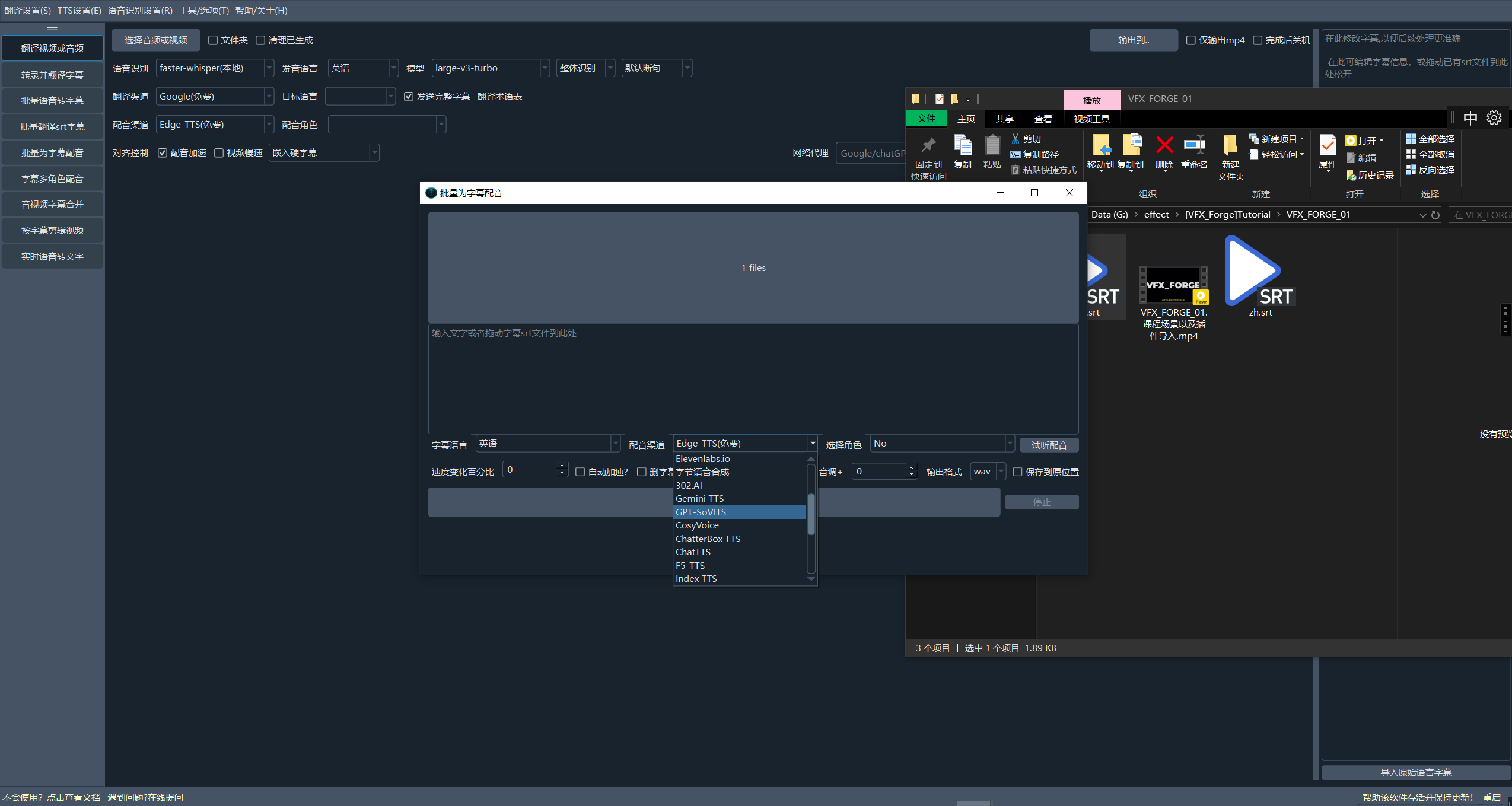This screenshot has width=1512, height=806.
Task: Click the Properties checkmark icon
Action: pos(1328,146)
